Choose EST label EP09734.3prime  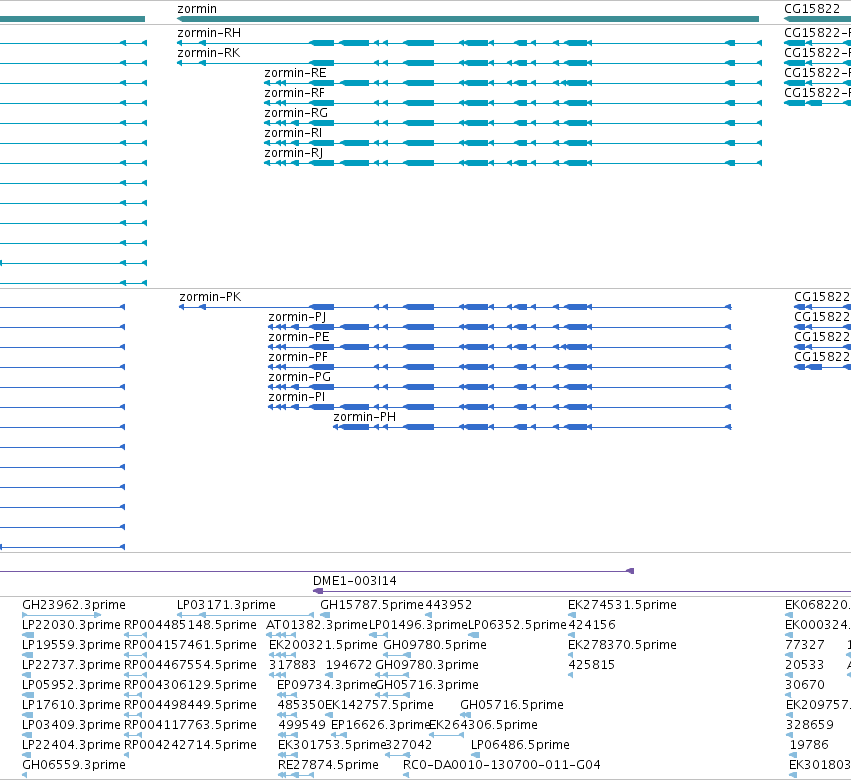327,685
